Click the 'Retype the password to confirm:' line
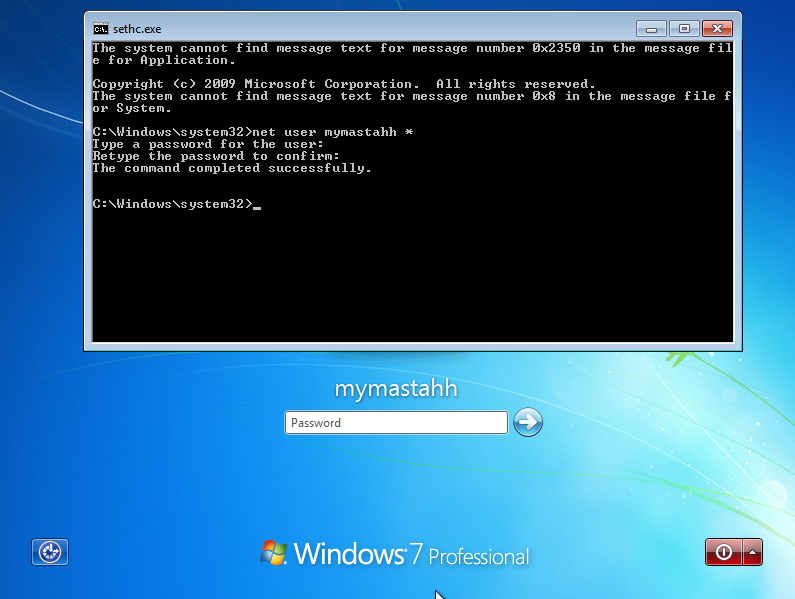 coord(216,156)
